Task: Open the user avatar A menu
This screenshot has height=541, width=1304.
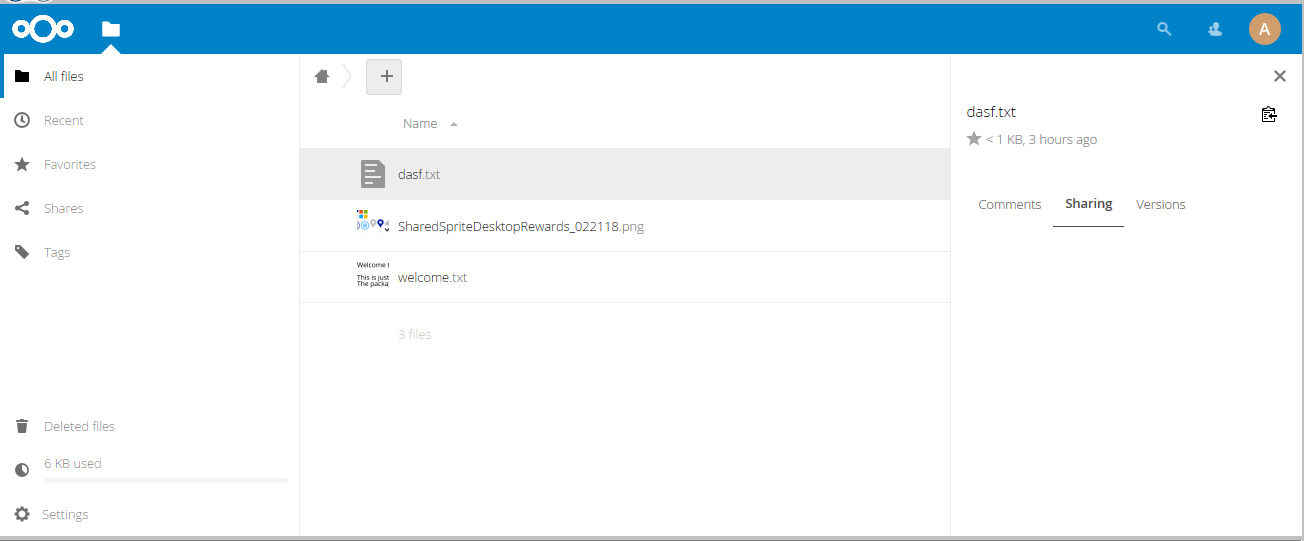Action: [1264, 29]
